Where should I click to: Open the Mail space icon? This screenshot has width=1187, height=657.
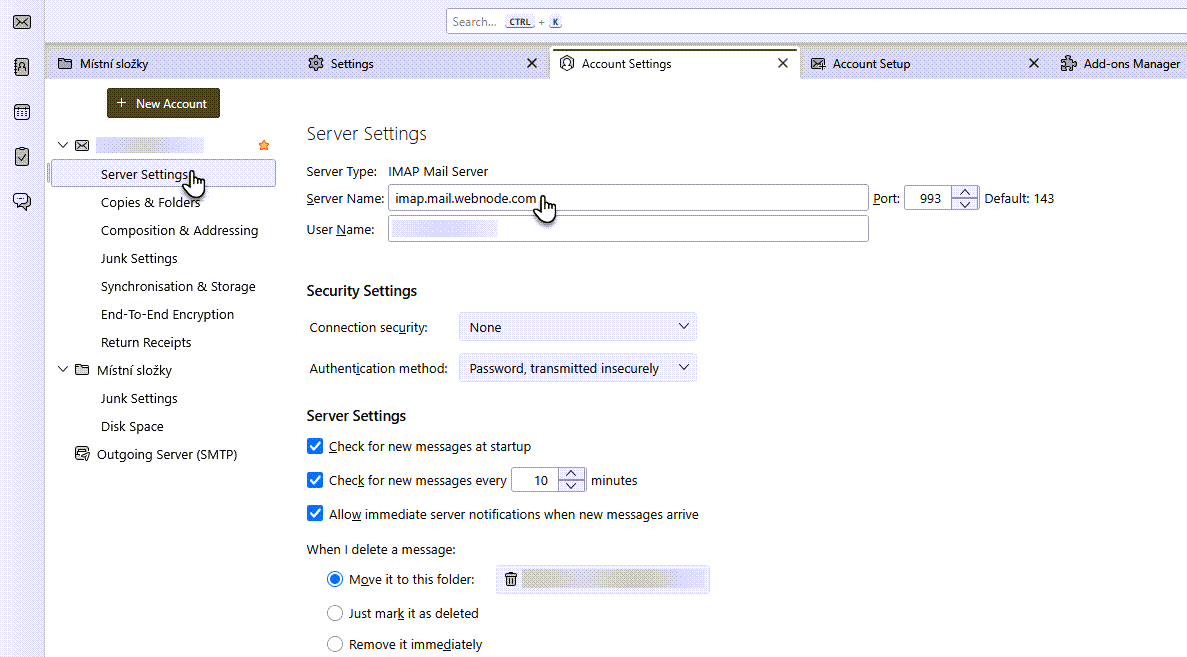pyautogui.click(x=21, y=21)
